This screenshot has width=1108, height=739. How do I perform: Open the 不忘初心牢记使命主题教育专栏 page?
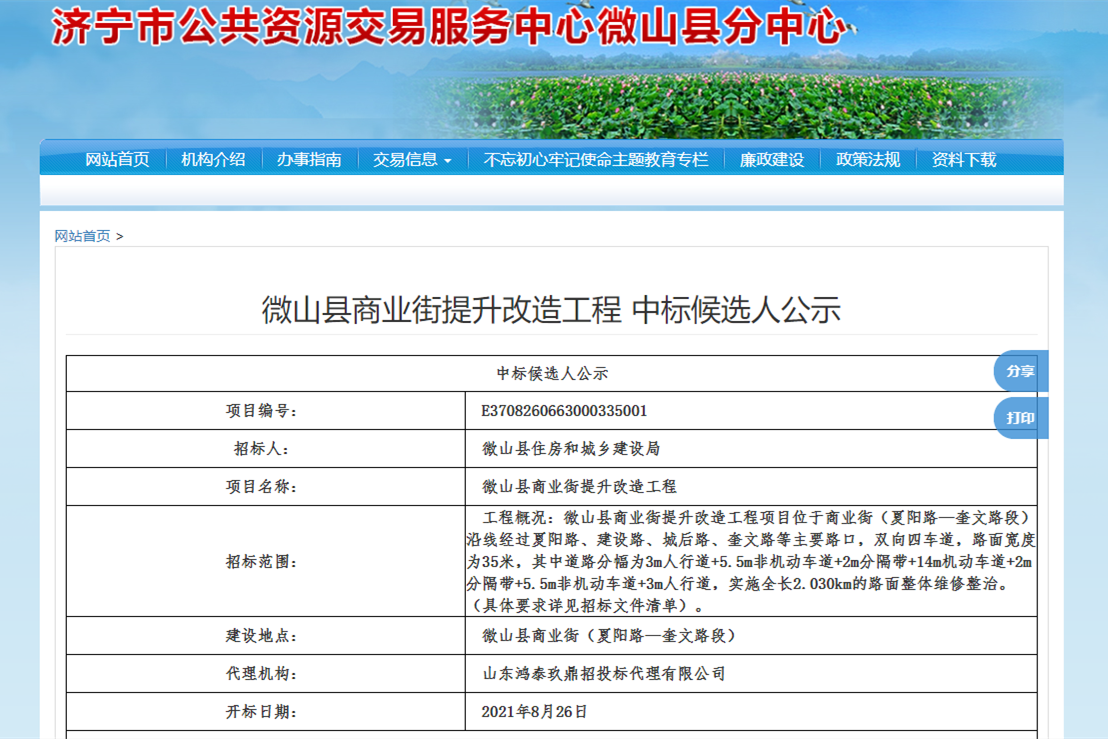[x=595, y=160]
